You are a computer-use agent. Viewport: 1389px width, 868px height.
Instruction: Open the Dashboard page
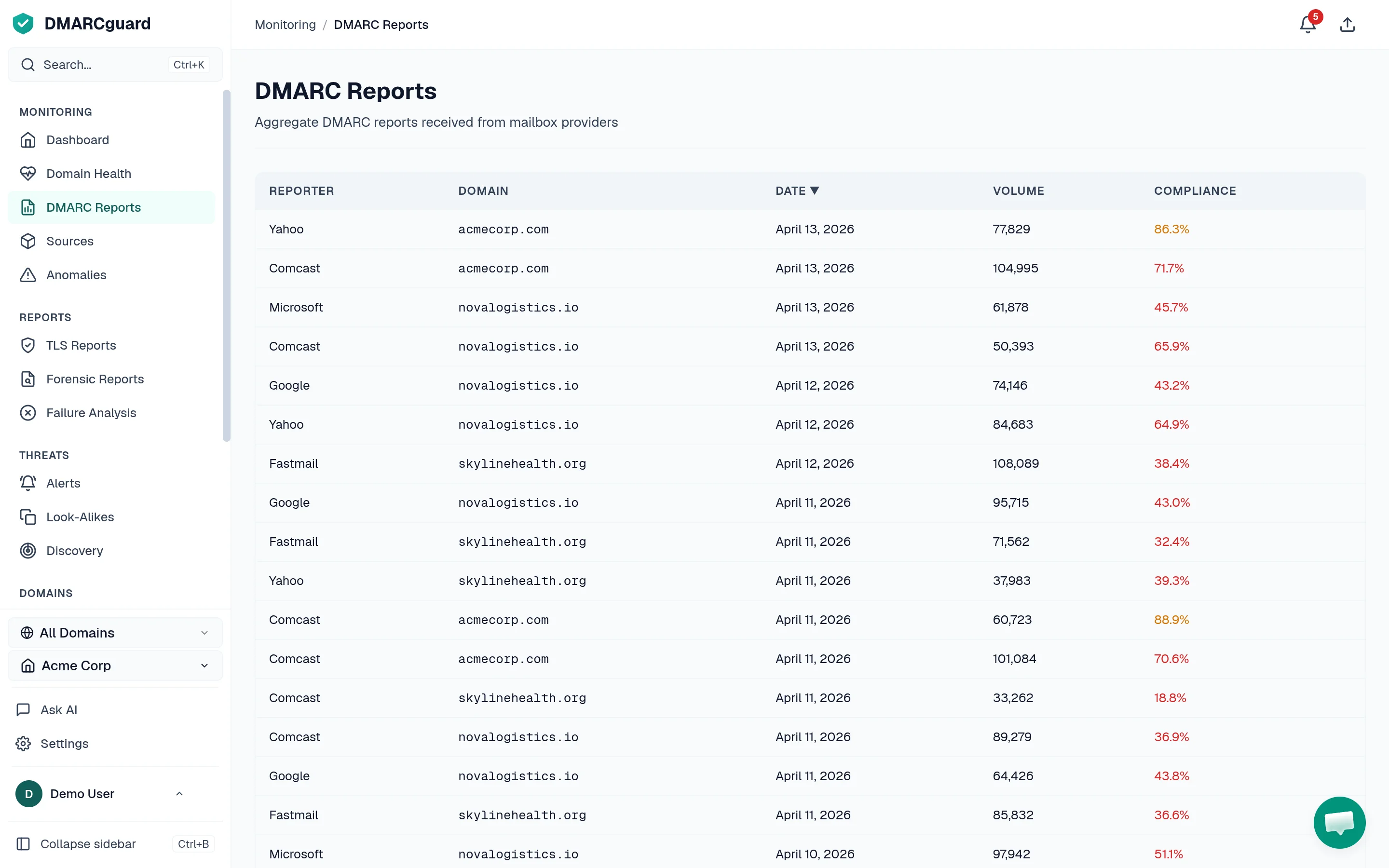(x=111, y=140)
